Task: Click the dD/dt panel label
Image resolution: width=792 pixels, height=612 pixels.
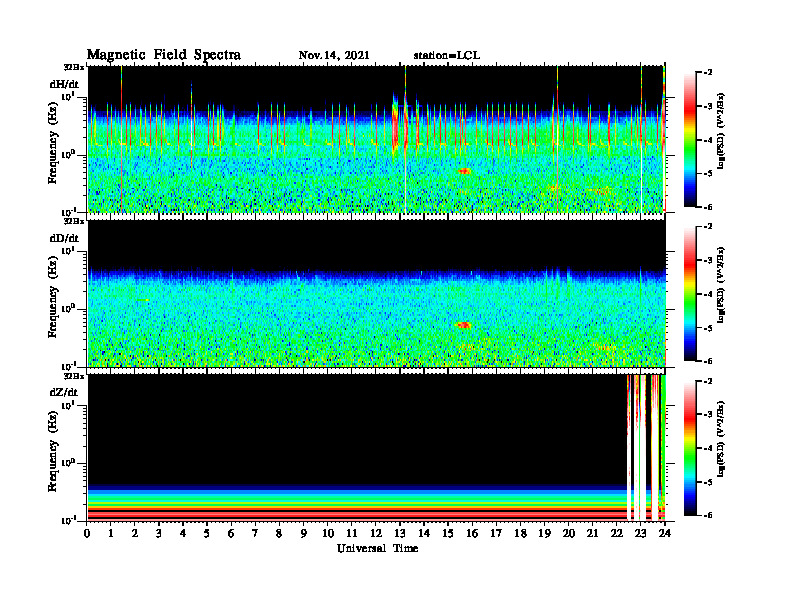Action: pyautogui.click(x=64, y=238)
